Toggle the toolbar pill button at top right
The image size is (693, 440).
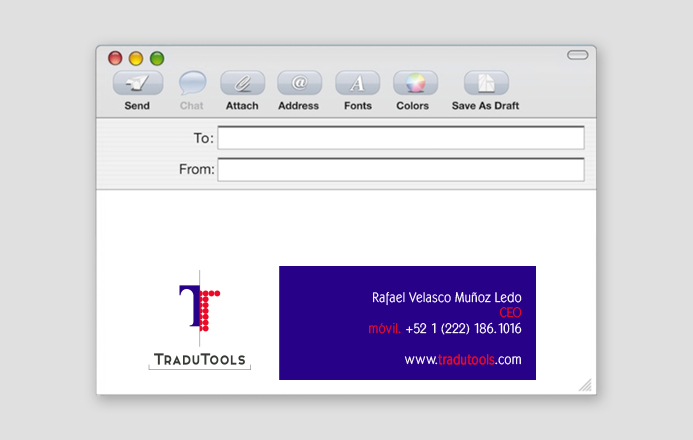578,55
